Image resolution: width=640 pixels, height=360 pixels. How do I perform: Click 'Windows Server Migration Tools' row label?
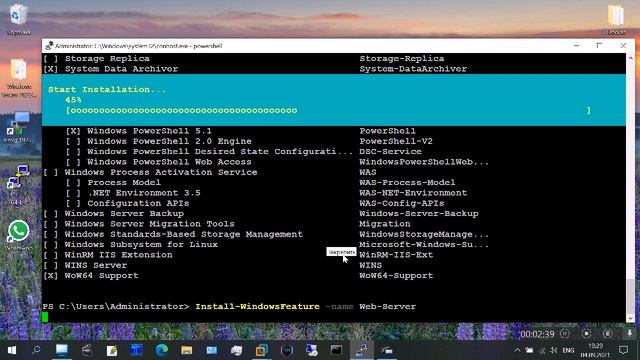[x=149, y=224]
